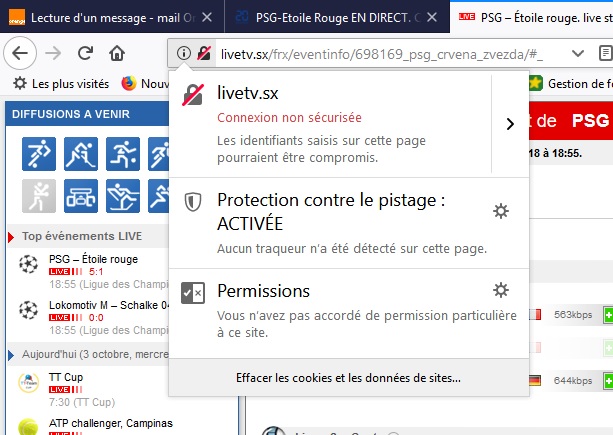Viewport: 613px width, 435px height.
Task: Click the green plus beside 644kbps stream
Action: click(x=608, y=381)
